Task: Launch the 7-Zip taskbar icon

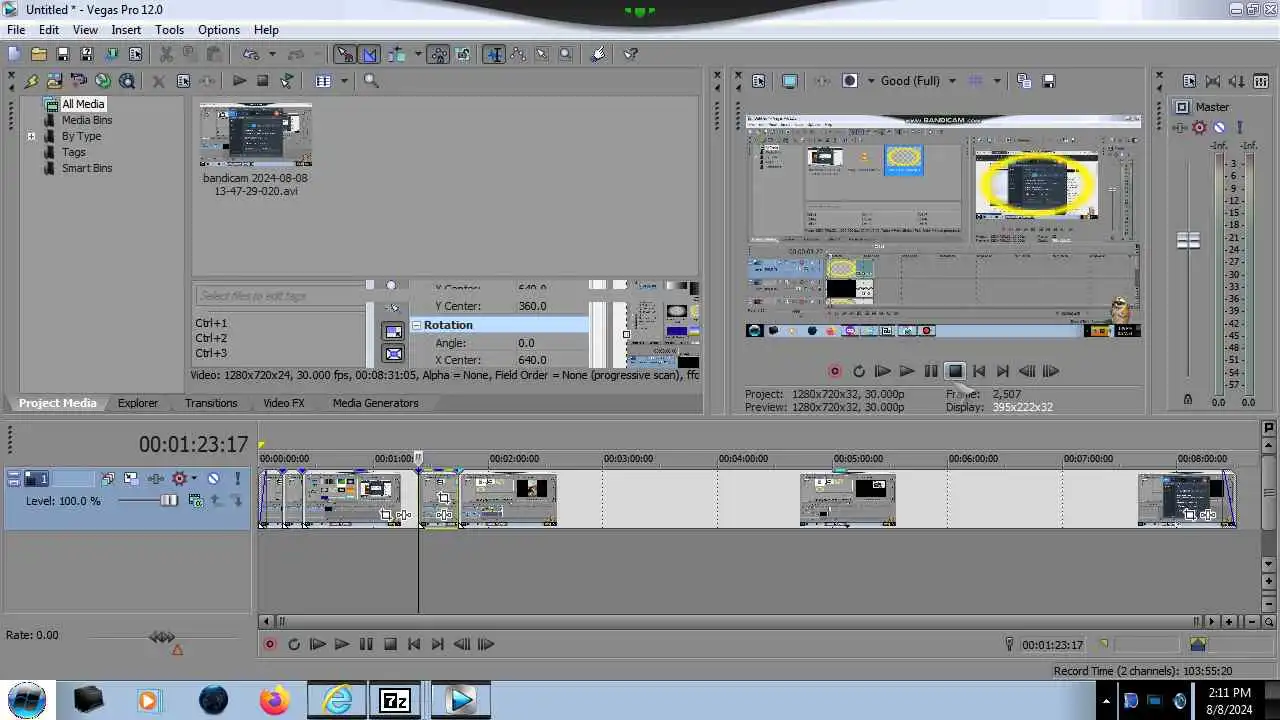Action: coord(395,700)
